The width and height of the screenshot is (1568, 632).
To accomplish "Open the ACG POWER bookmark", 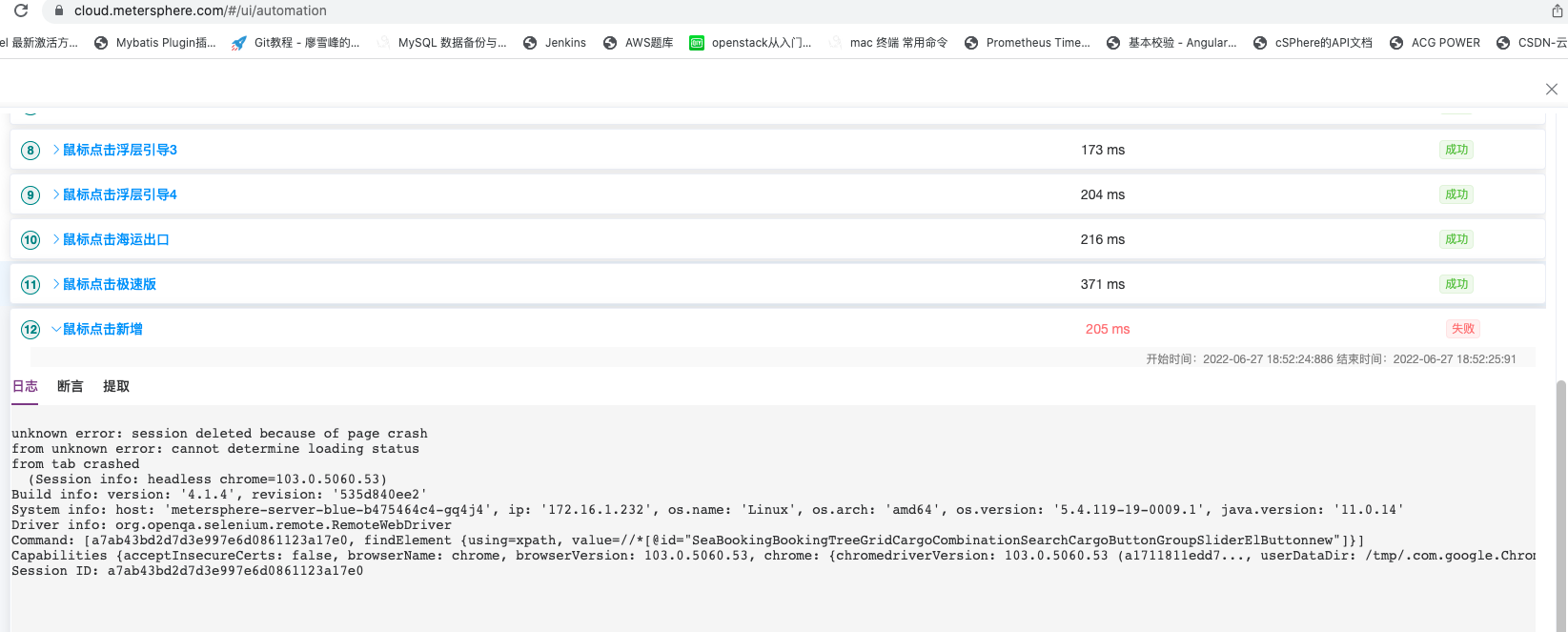I will click(x=1435, y=43).
